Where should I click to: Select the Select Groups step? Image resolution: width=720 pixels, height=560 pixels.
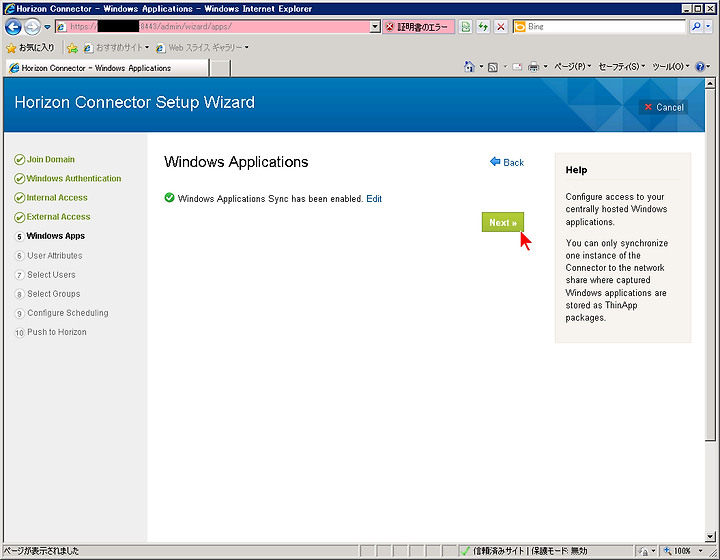coord(48,294)
